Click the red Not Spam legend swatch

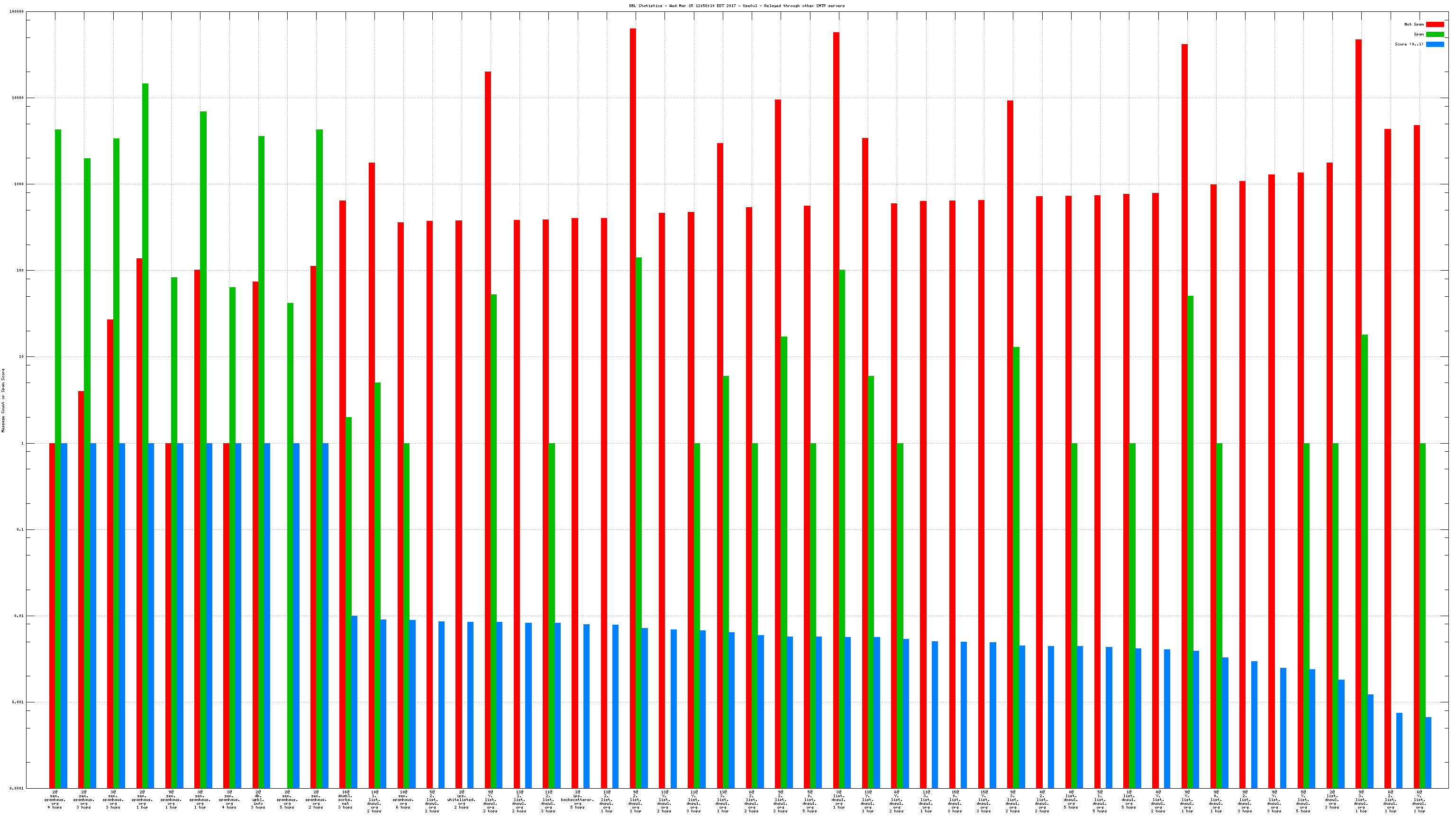[x=1435, y=24]
